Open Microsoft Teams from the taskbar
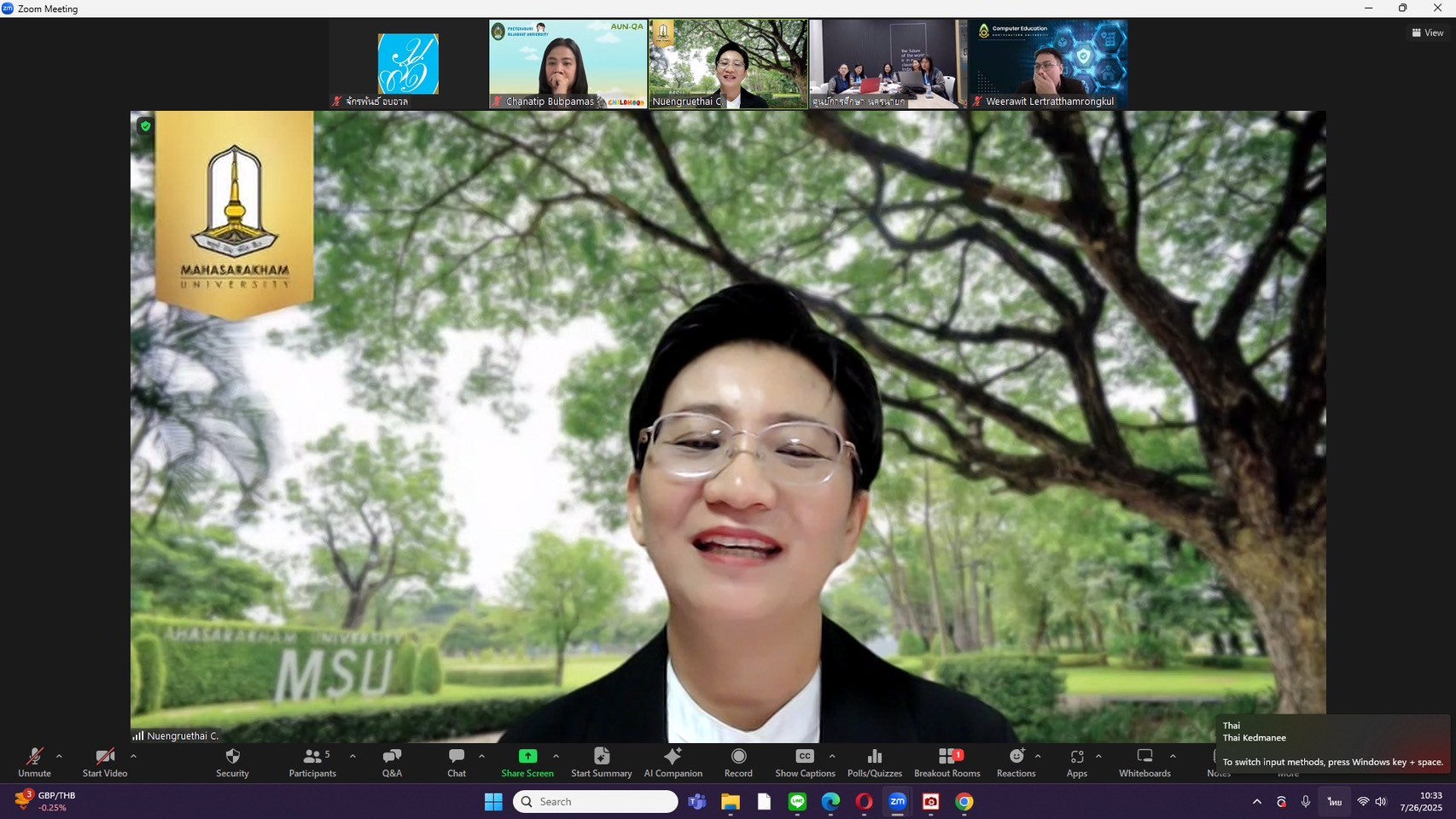Viewport: 1456px width, 819px height. (697, 802)
